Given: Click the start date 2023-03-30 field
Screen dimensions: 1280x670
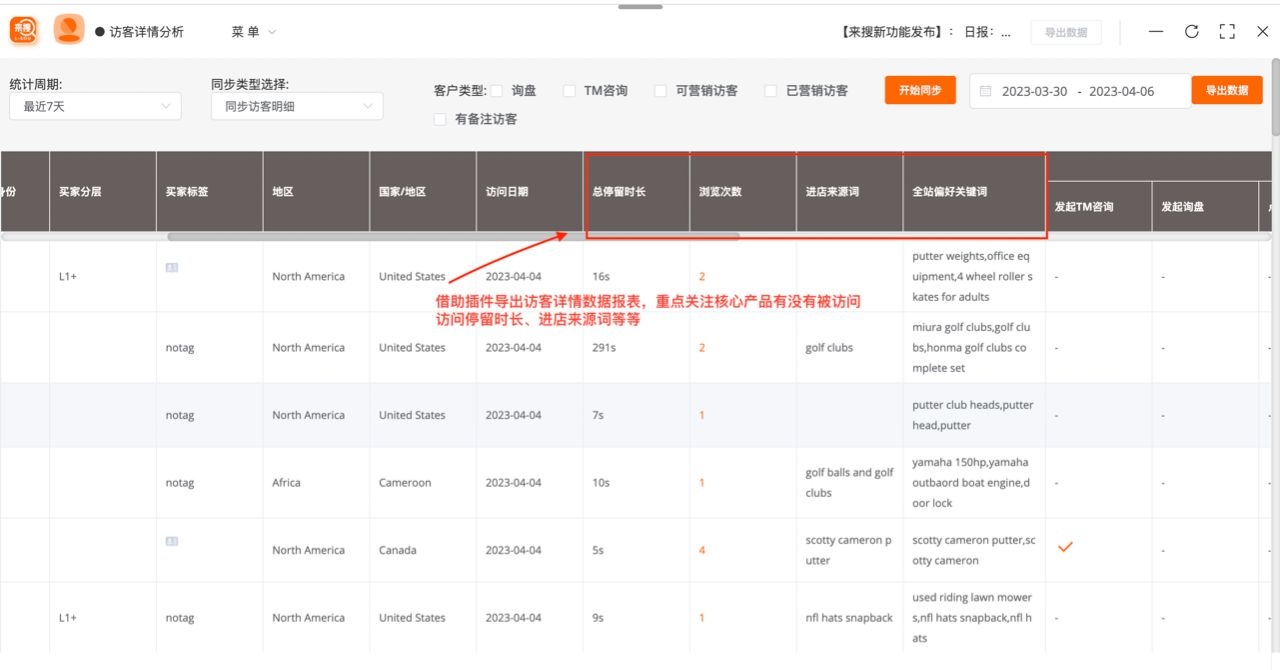Looking at the screenshot, I should coord(1034,91).
